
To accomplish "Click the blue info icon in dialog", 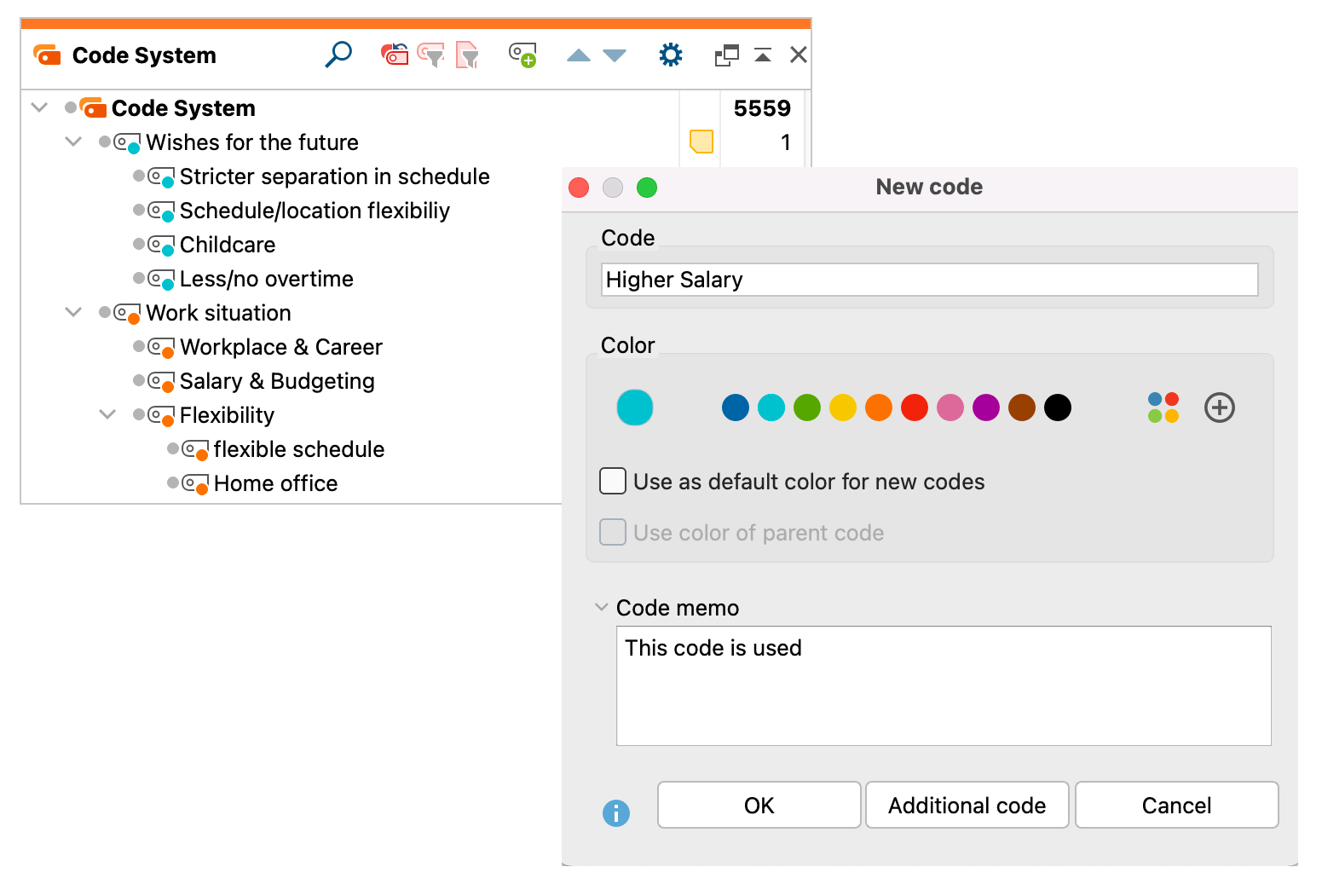I will coord(616,813).
